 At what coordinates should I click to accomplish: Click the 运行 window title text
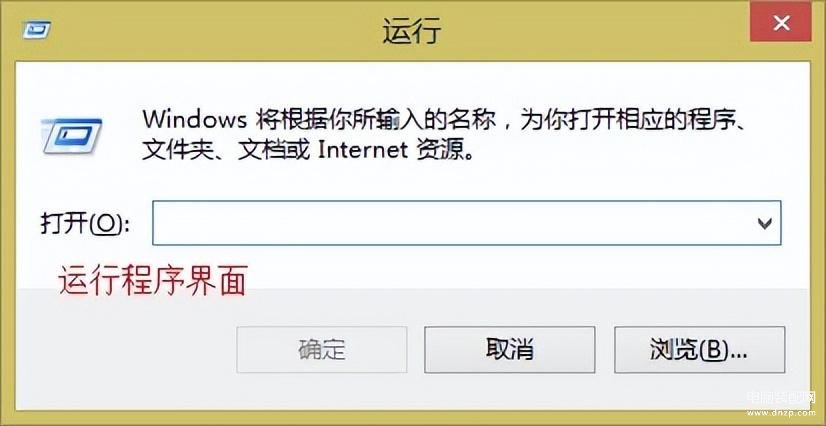[x=411, y=30]
